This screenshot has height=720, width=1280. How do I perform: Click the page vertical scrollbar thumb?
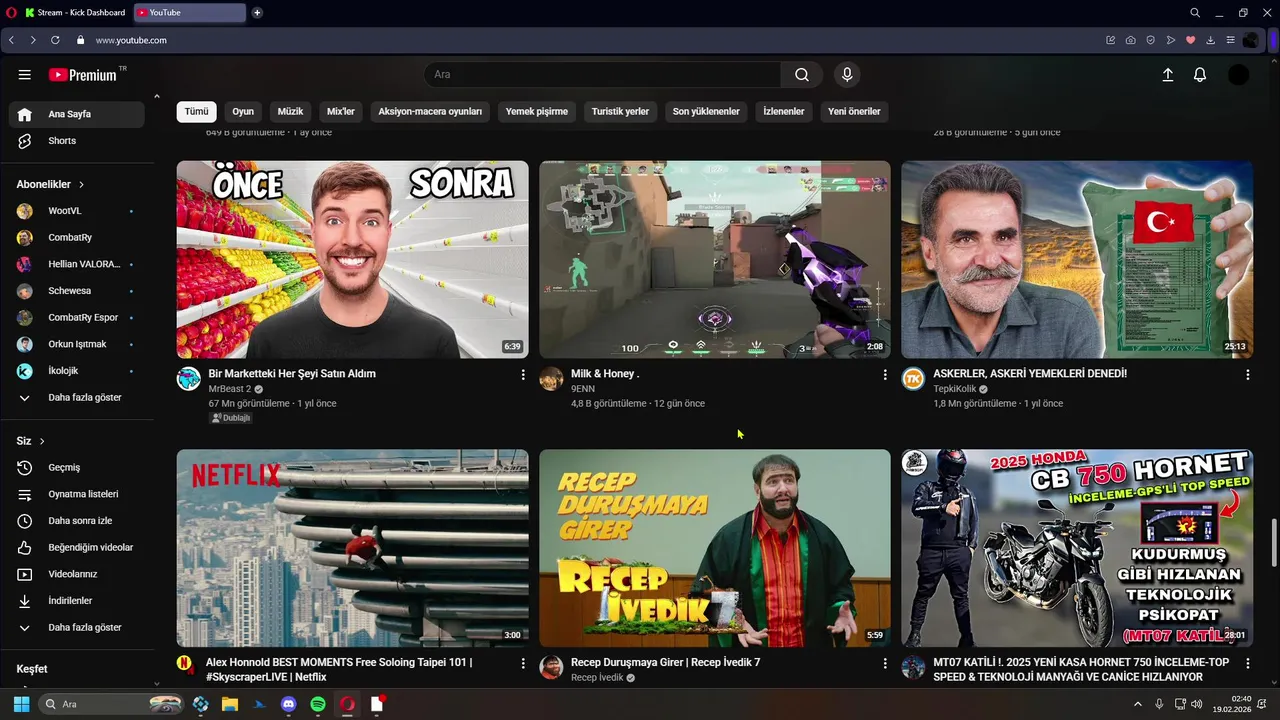coord(1274,543)
